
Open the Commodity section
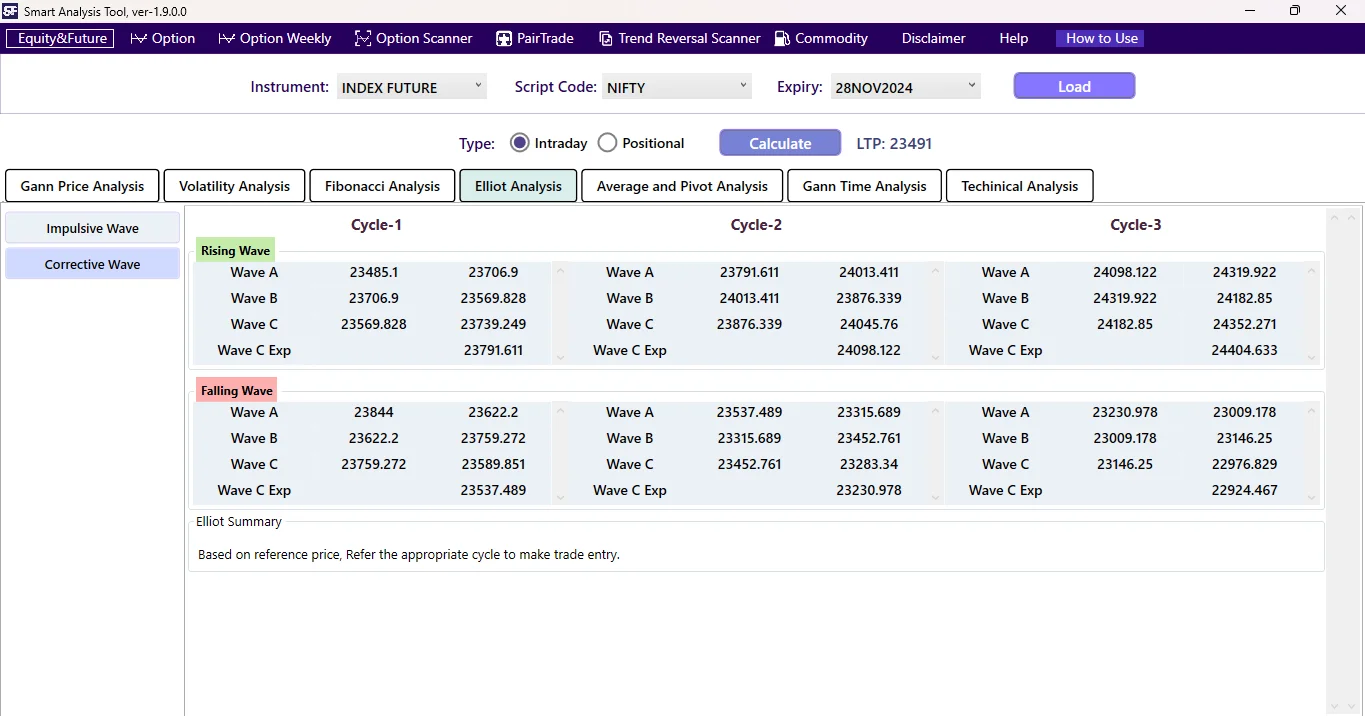[x=820, y=38]
